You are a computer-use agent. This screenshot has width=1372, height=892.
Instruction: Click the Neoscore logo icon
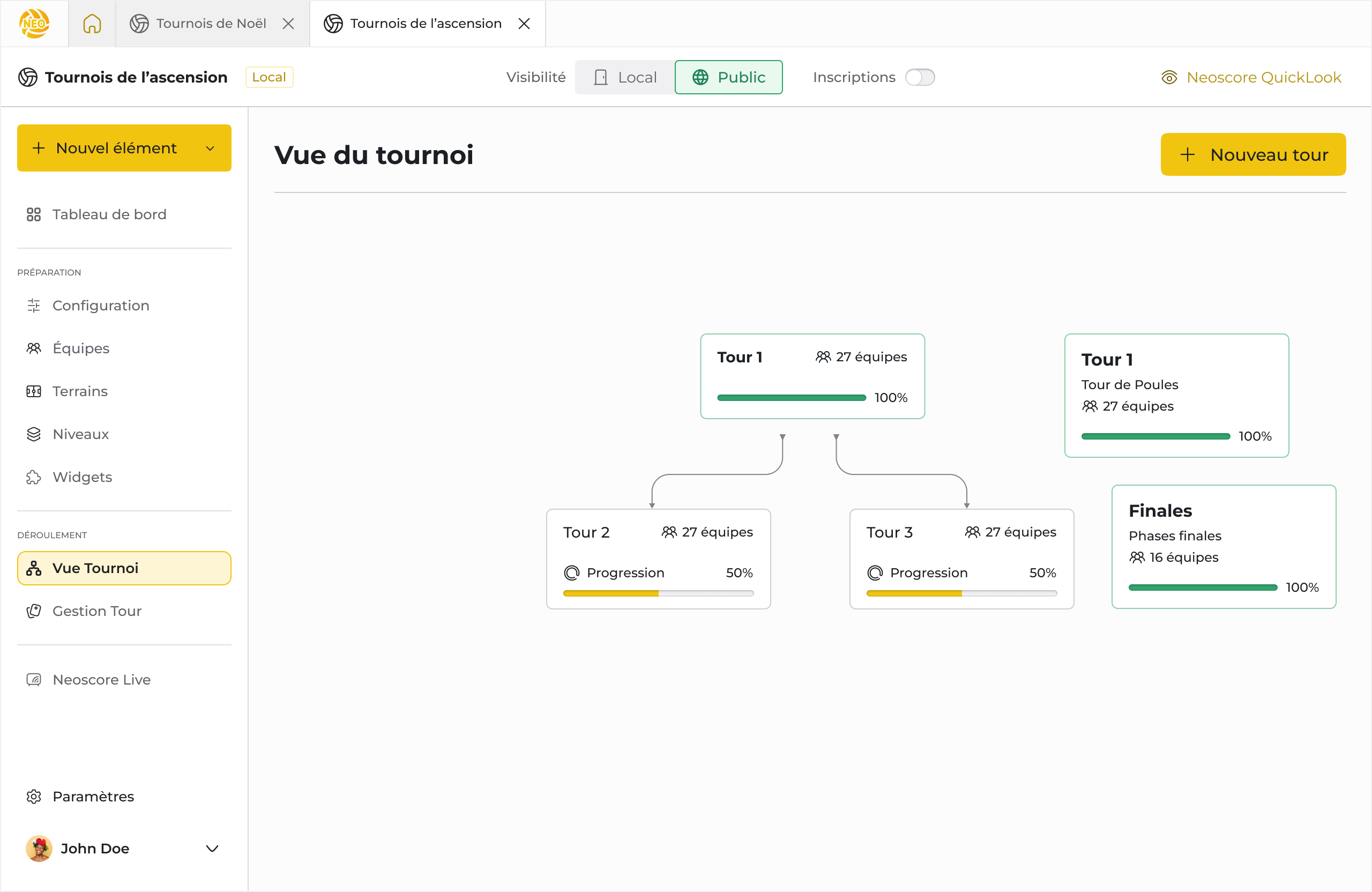tap(34, 24)
